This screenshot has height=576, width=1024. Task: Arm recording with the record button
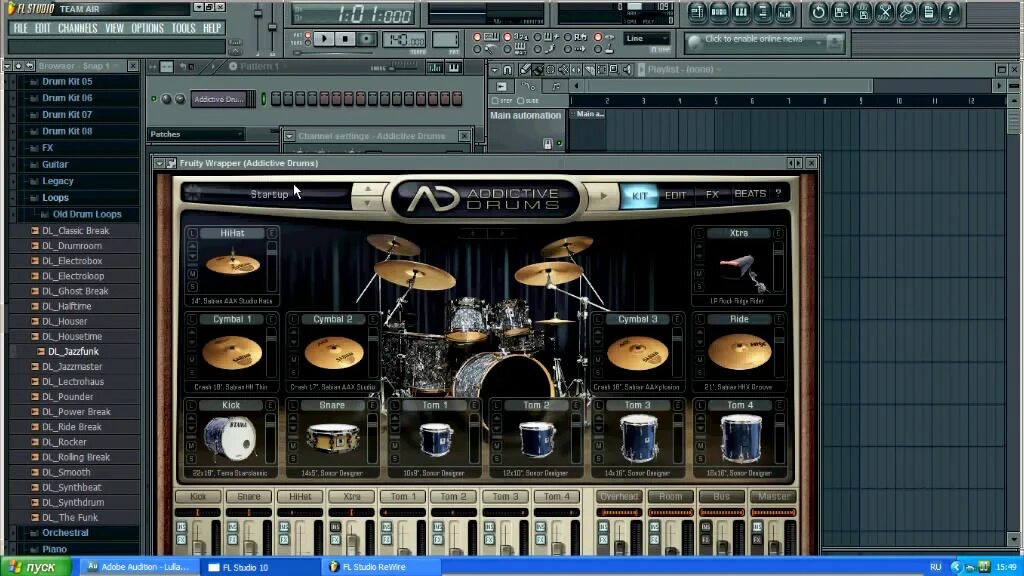tap(366, 39)
